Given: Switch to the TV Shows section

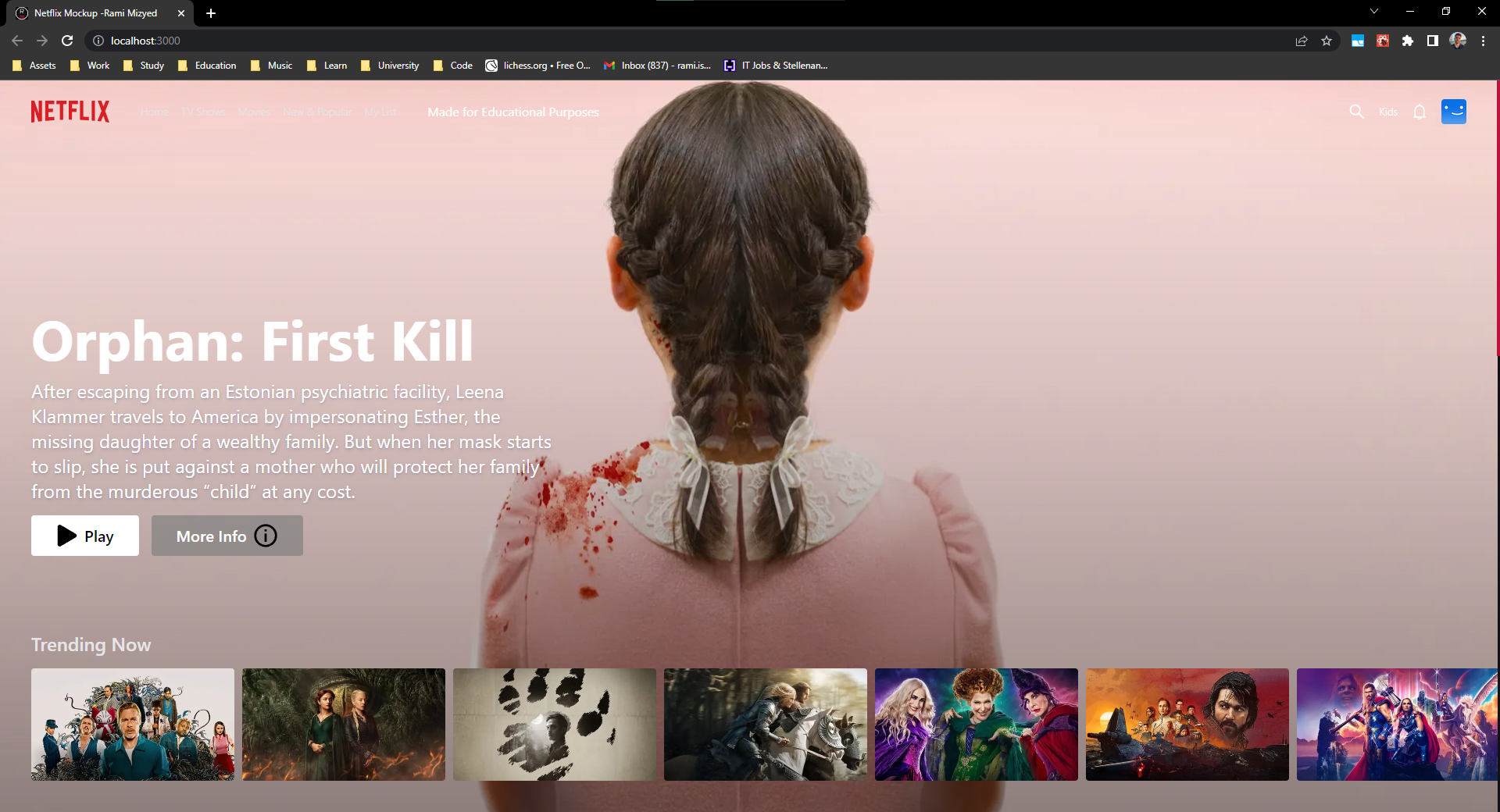Looking at the screenshot, I should click(x=203, y=112).
